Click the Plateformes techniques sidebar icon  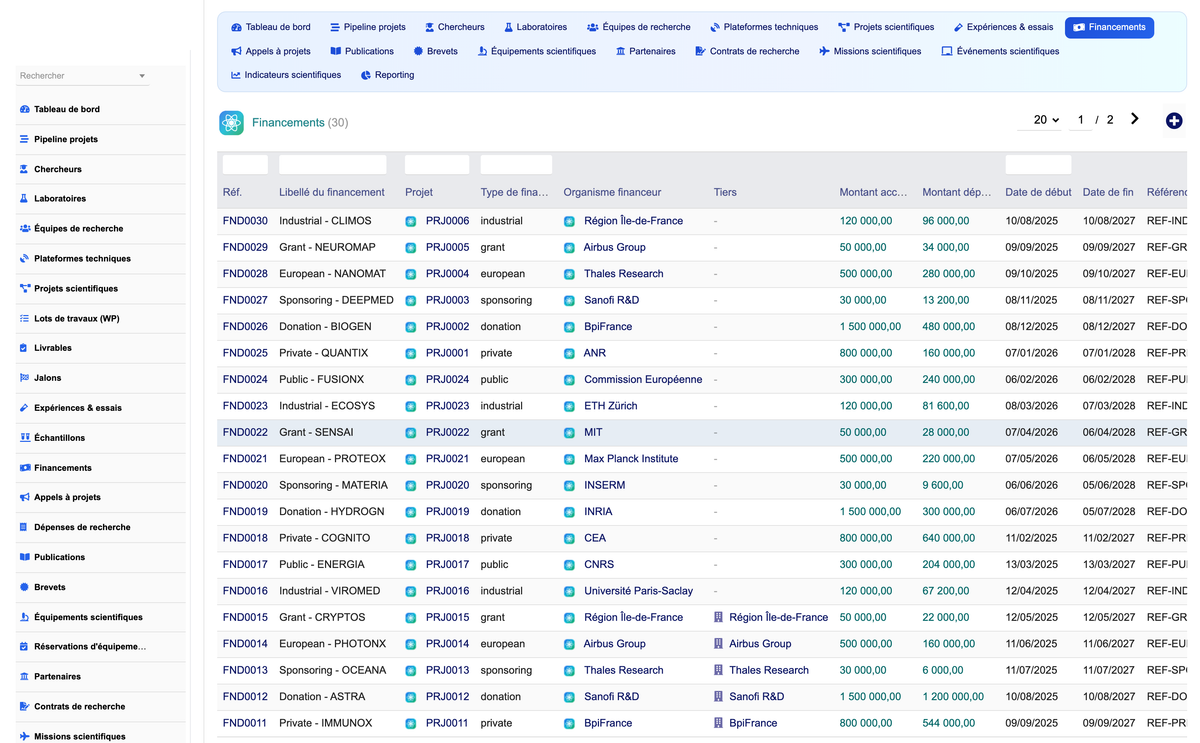(x=24, y=258)
